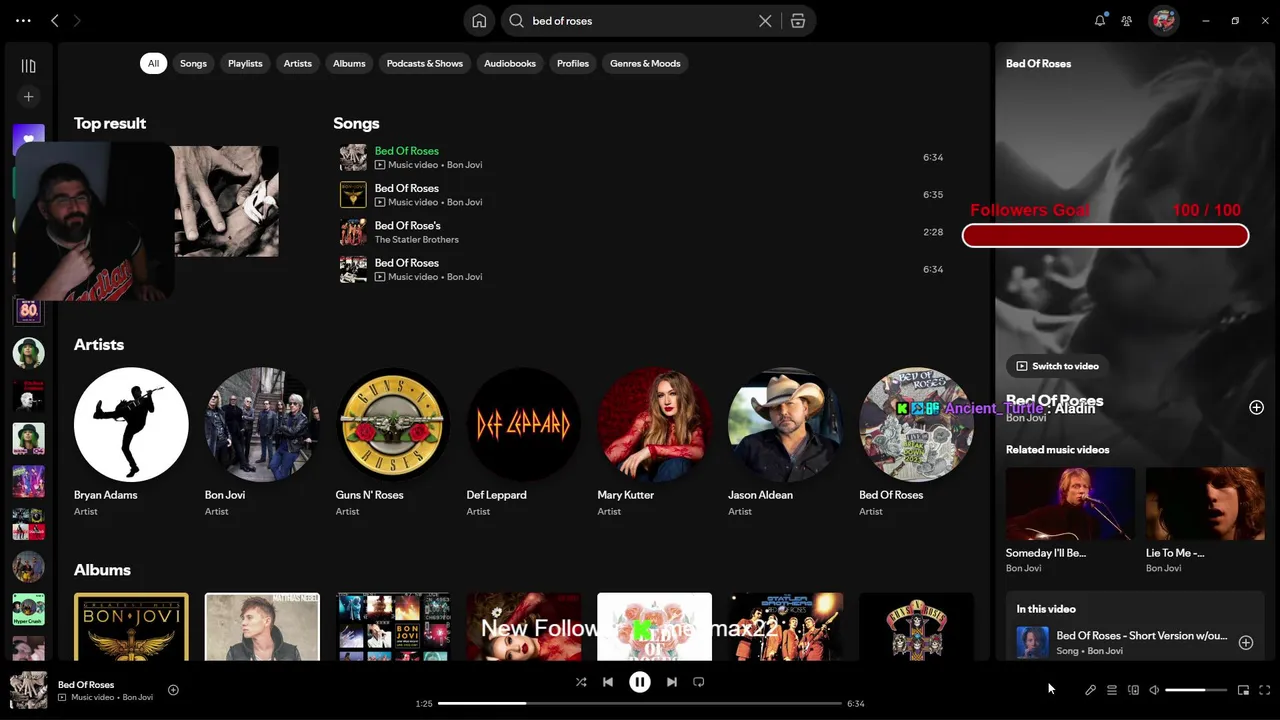
Task: Seek in the song progress bar
Action: [640, 704]
